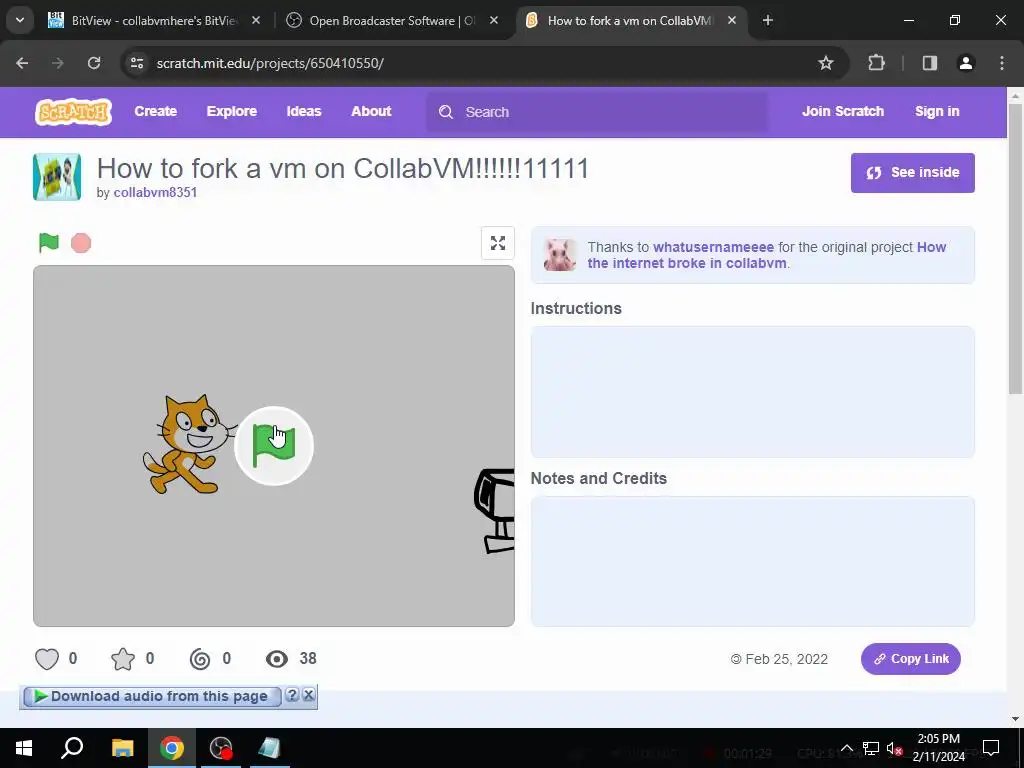Enter full screen mode for the stage
The width and height of the screenshot is (1024, 768).
coord(498,243)
